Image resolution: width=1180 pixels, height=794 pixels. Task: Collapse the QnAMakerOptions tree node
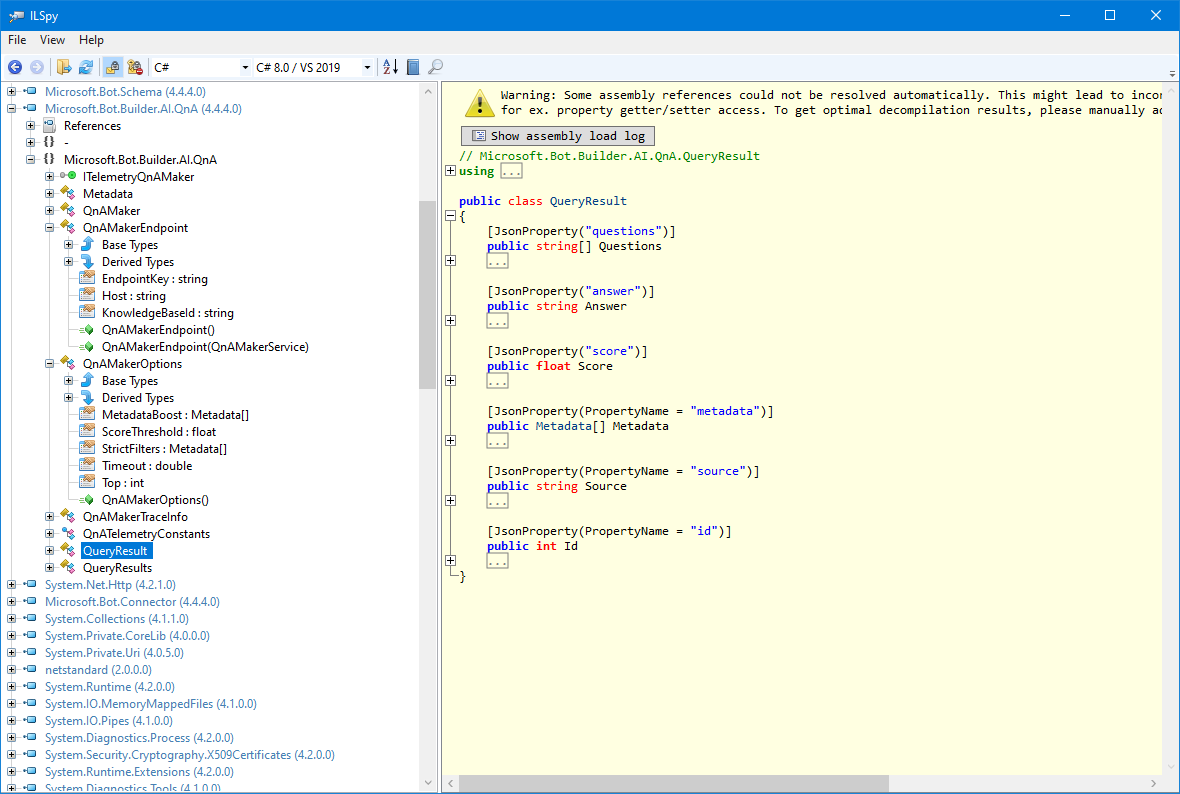50,364
